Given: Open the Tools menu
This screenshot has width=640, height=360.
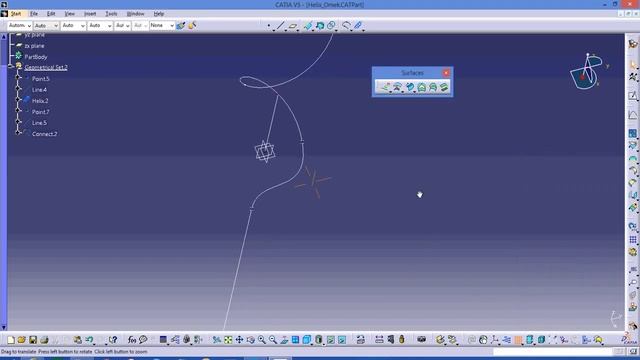Looking at the screenshot, I should [111, 14].
